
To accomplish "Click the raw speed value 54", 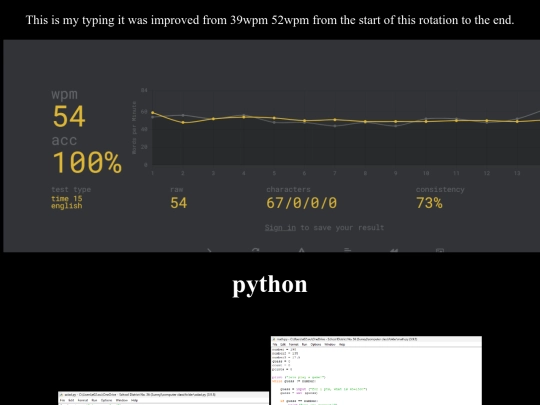I will pyautogui.click(x=178, y=203).
